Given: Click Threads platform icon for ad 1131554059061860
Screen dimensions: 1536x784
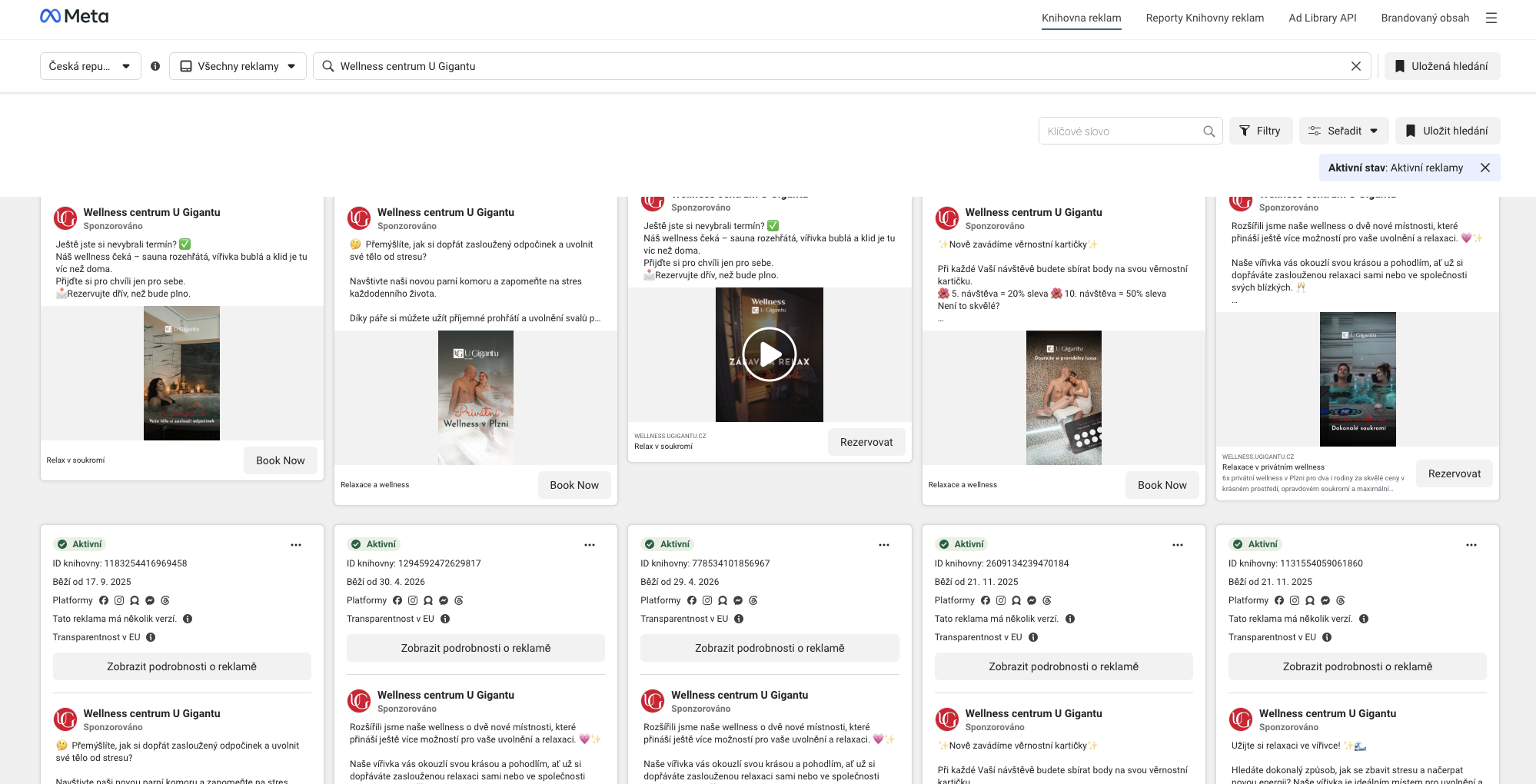Looking at the screenshot, I should 1341,600.
